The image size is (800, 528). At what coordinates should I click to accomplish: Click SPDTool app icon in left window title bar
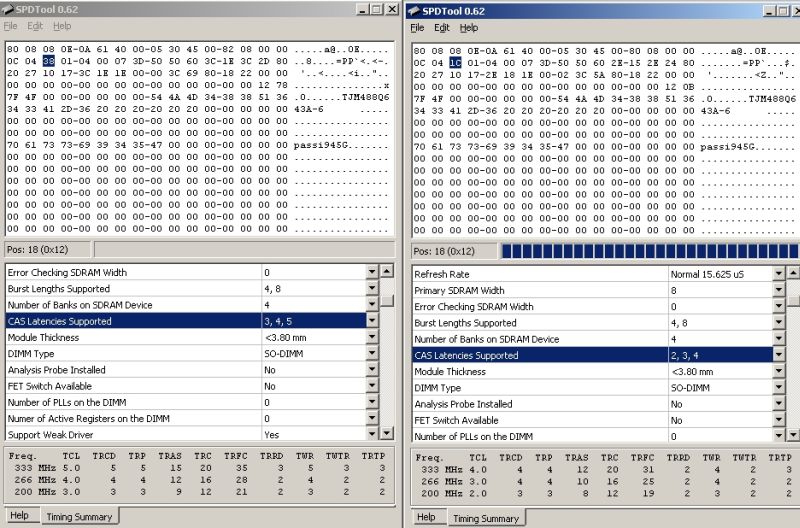tap(8, 9)
